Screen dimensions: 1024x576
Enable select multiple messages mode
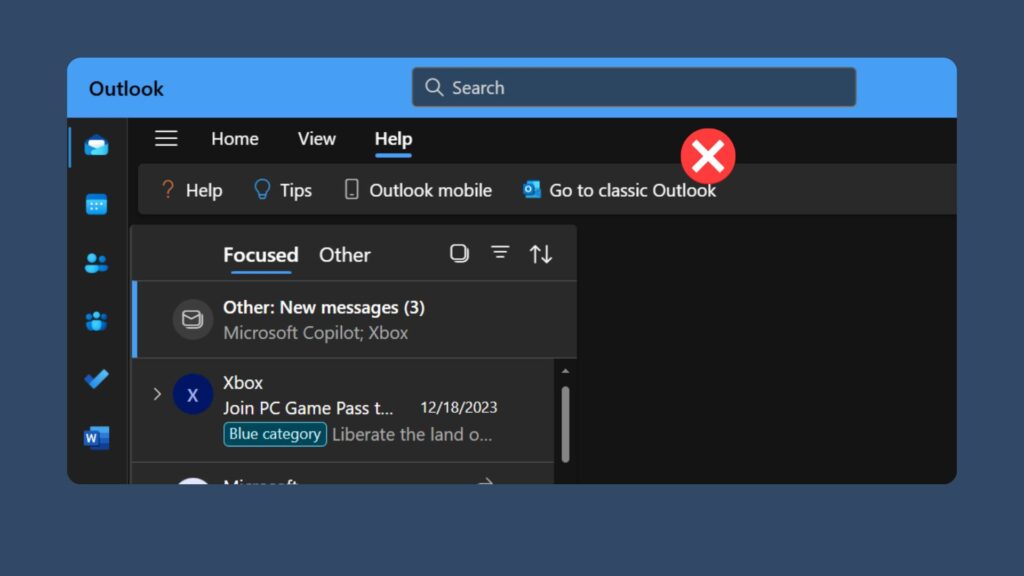point(459,253)
